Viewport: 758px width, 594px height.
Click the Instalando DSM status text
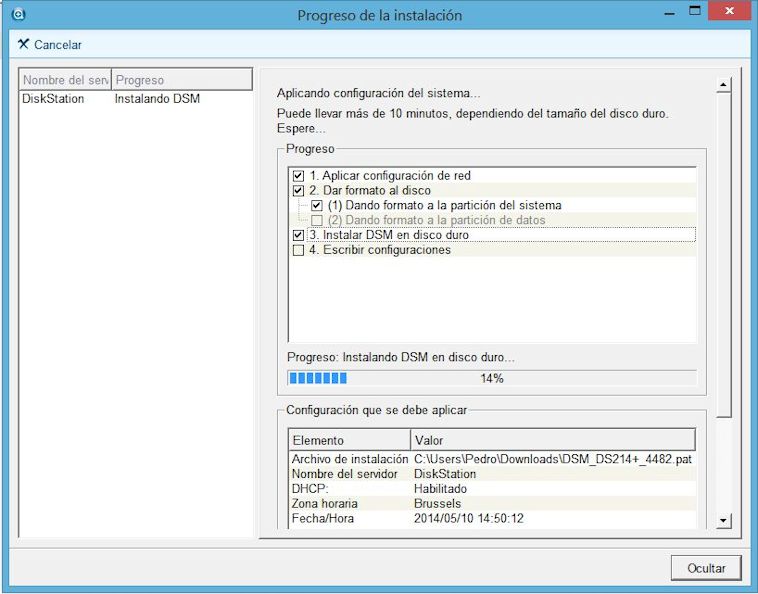pos(157,99)
